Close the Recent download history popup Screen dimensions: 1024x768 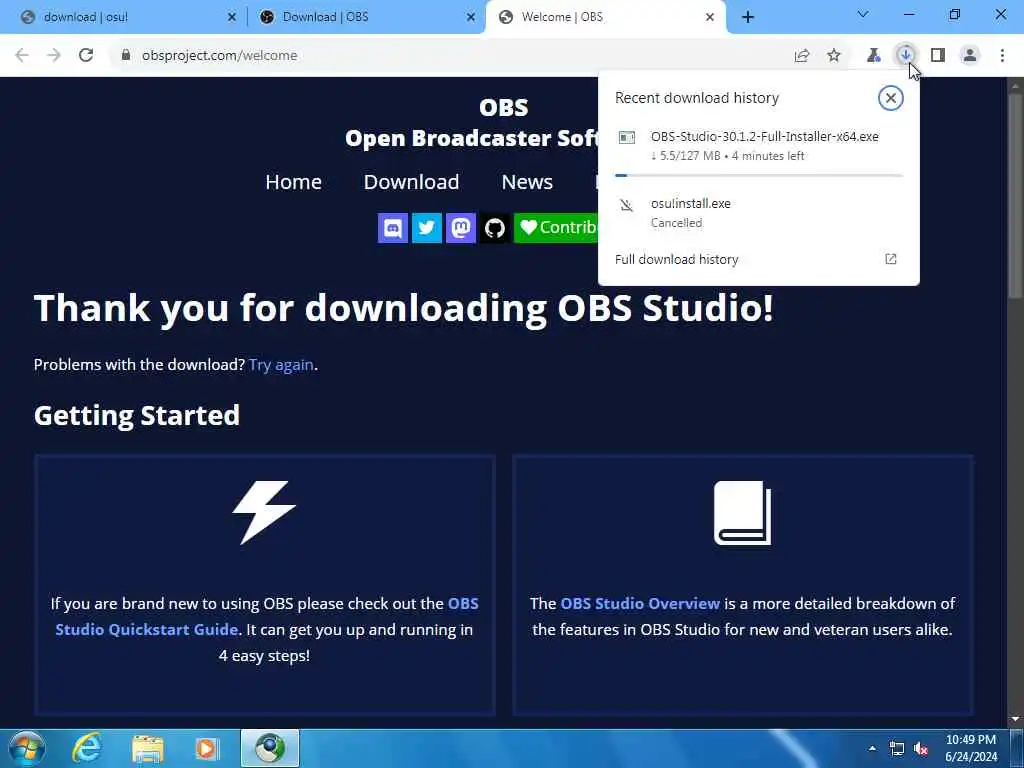[890, 98]
